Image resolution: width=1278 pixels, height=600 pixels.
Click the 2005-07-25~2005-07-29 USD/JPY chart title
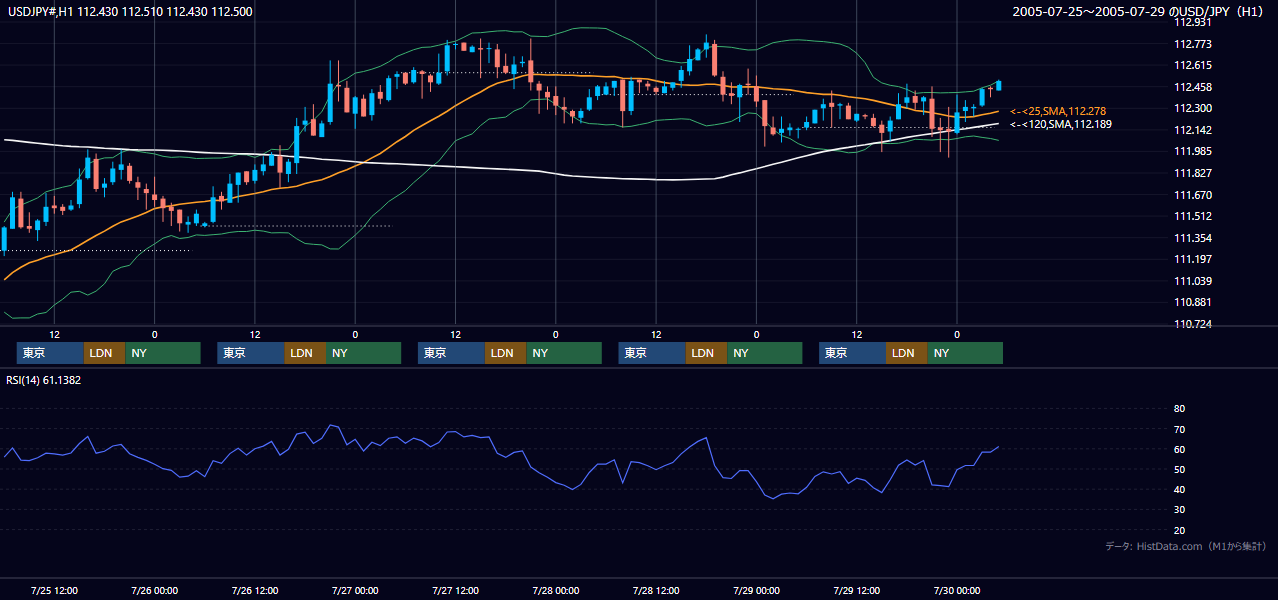1140,12
